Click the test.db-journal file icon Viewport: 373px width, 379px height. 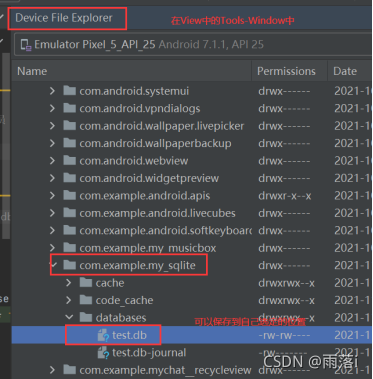103,353
